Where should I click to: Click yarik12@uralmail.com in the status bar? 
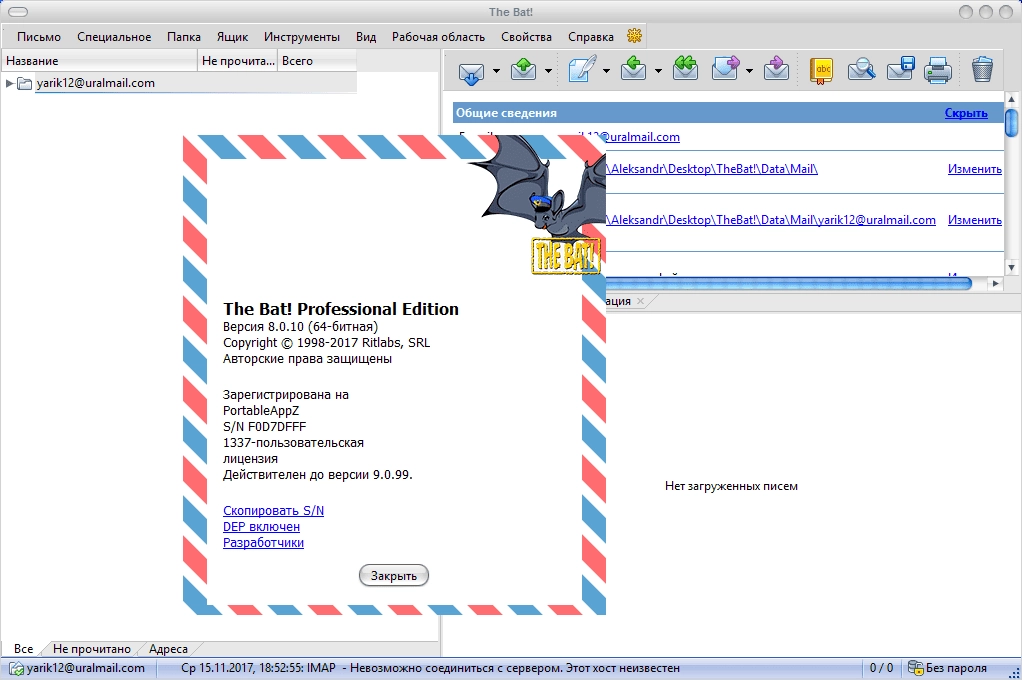pos(85,668)
